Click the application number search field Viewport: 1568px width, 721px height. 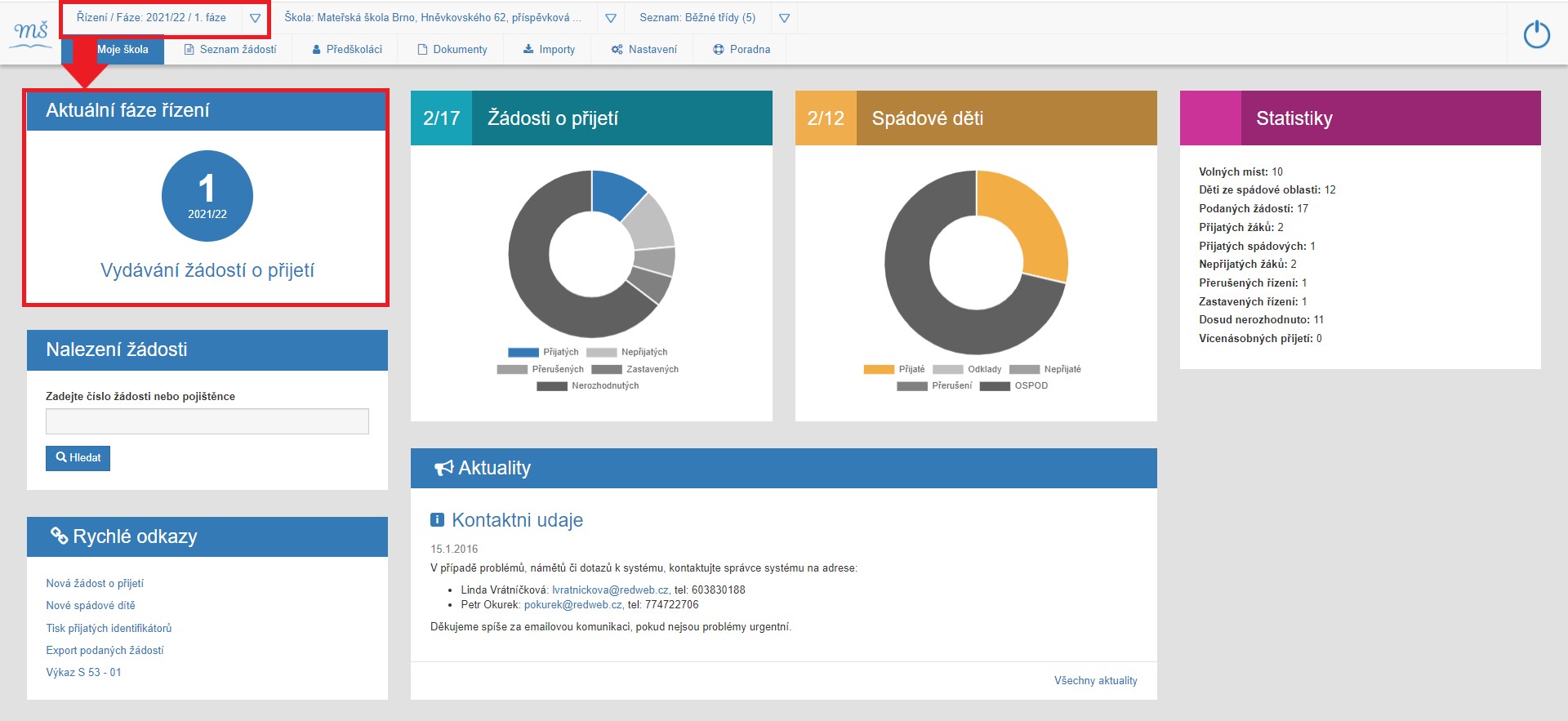pyautogui.click(x=207, y=421)
